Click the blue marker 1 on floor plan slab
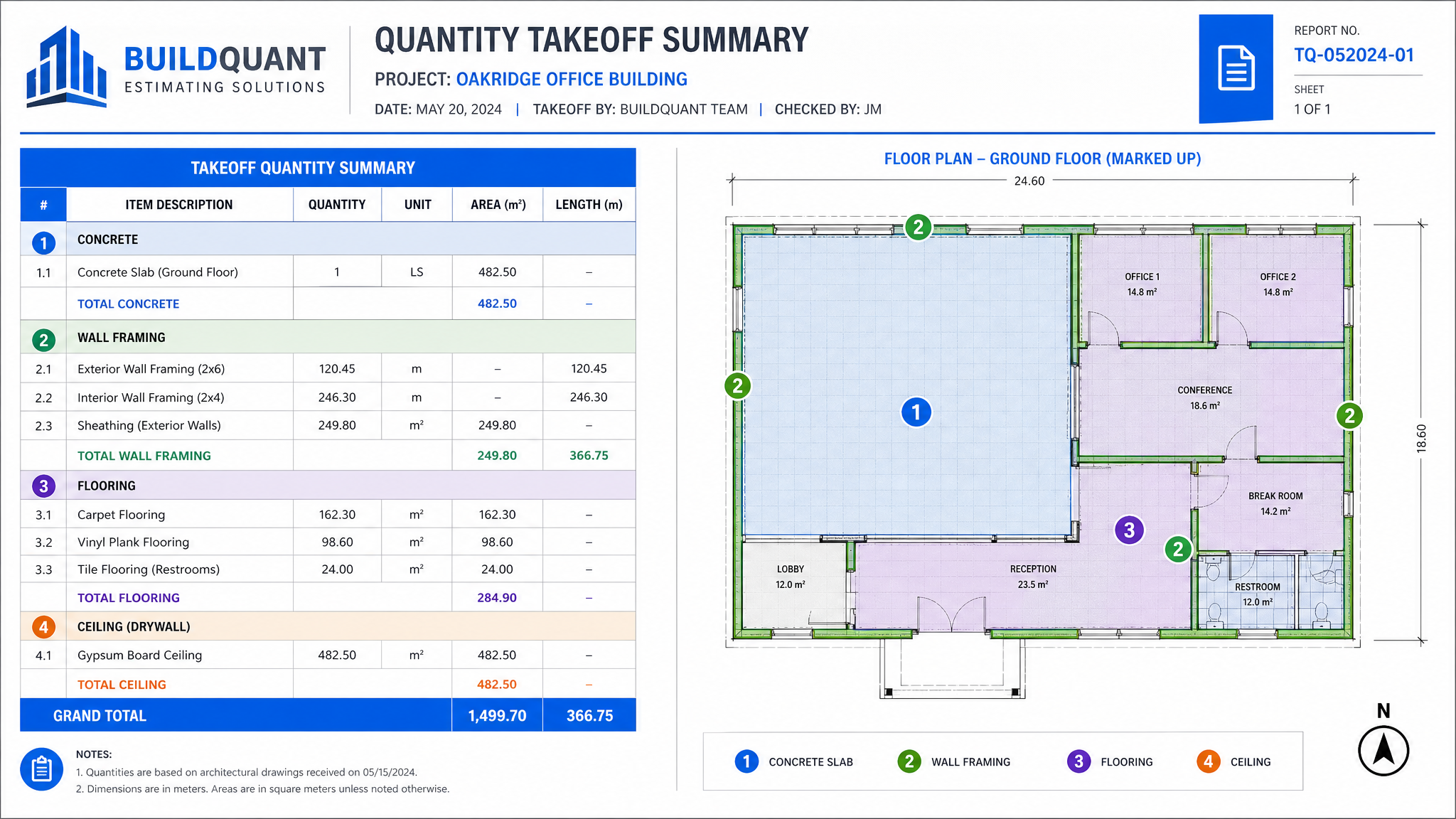 click(x=916, y=412)
